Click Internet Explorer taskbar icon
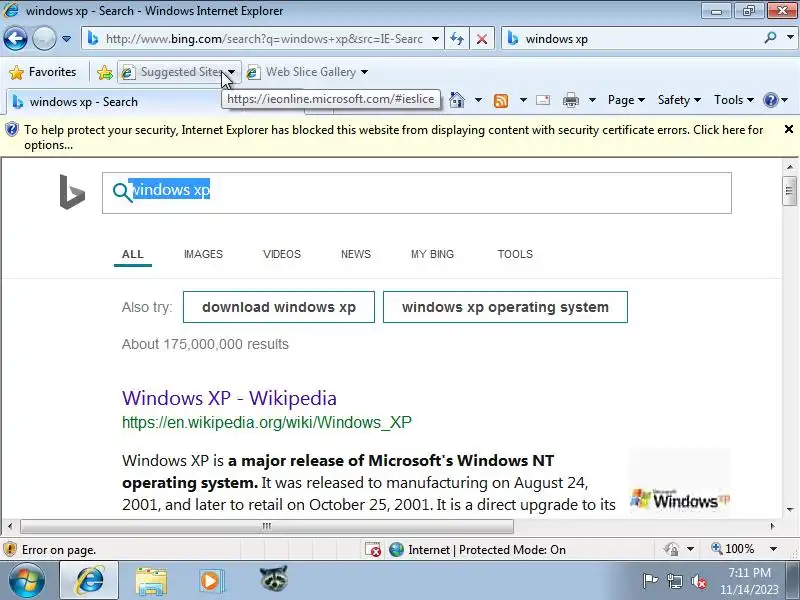This screenshot has height=600, width=800. coord(90,581)
